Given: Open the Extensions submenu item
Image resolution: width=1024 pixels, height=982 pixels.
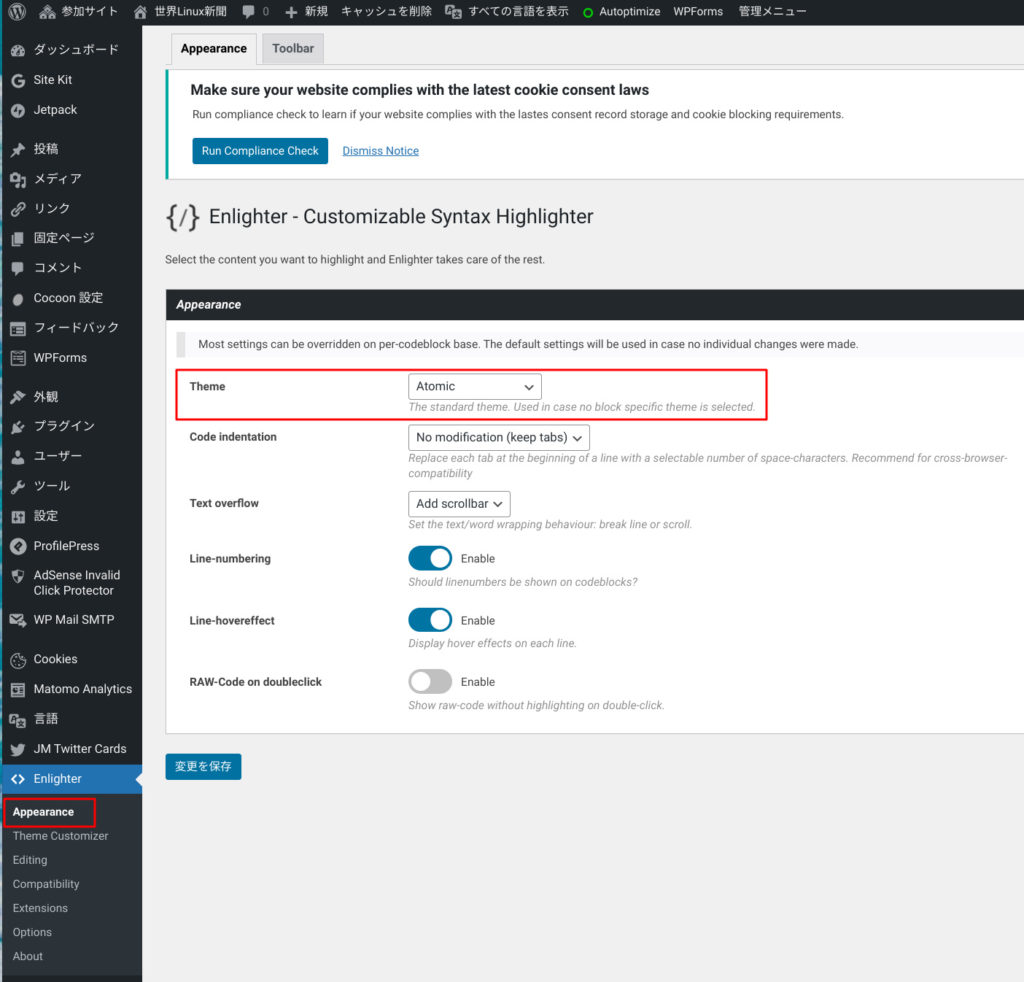Looking at the screenshot, I should [x=40, y=908].
